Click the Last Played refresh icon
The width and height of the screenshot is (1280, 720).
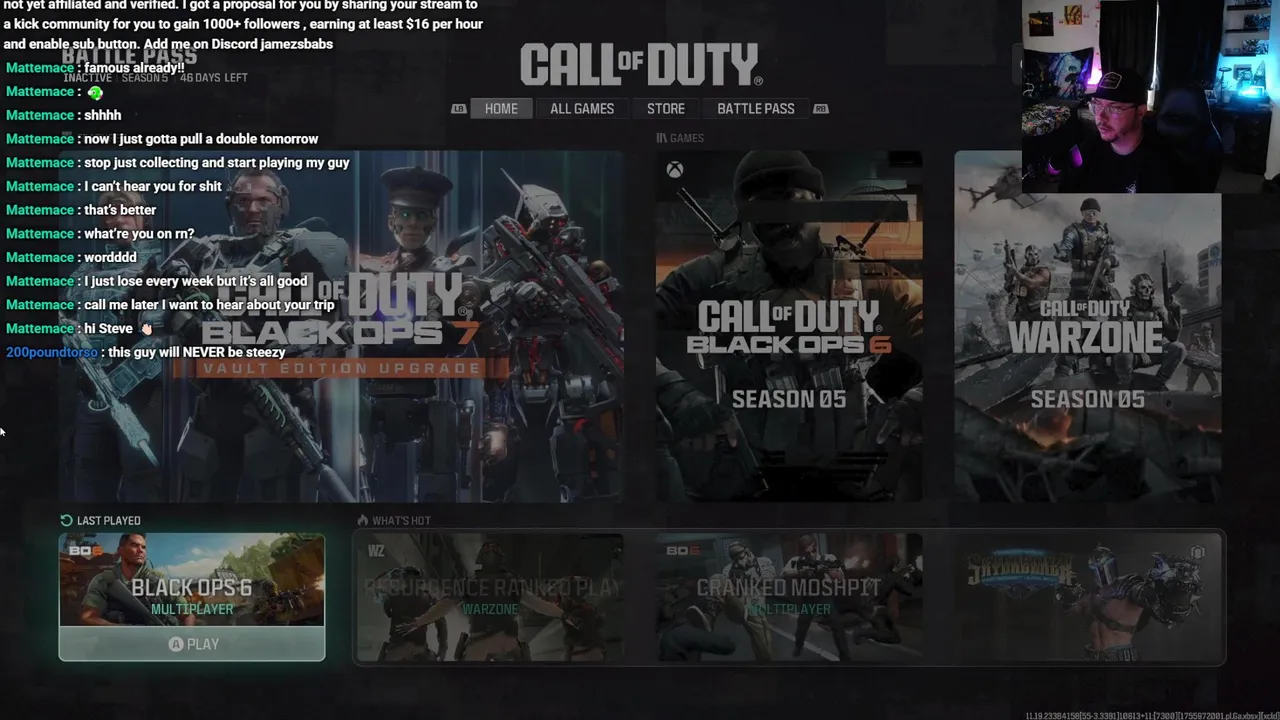coord(66,520)
